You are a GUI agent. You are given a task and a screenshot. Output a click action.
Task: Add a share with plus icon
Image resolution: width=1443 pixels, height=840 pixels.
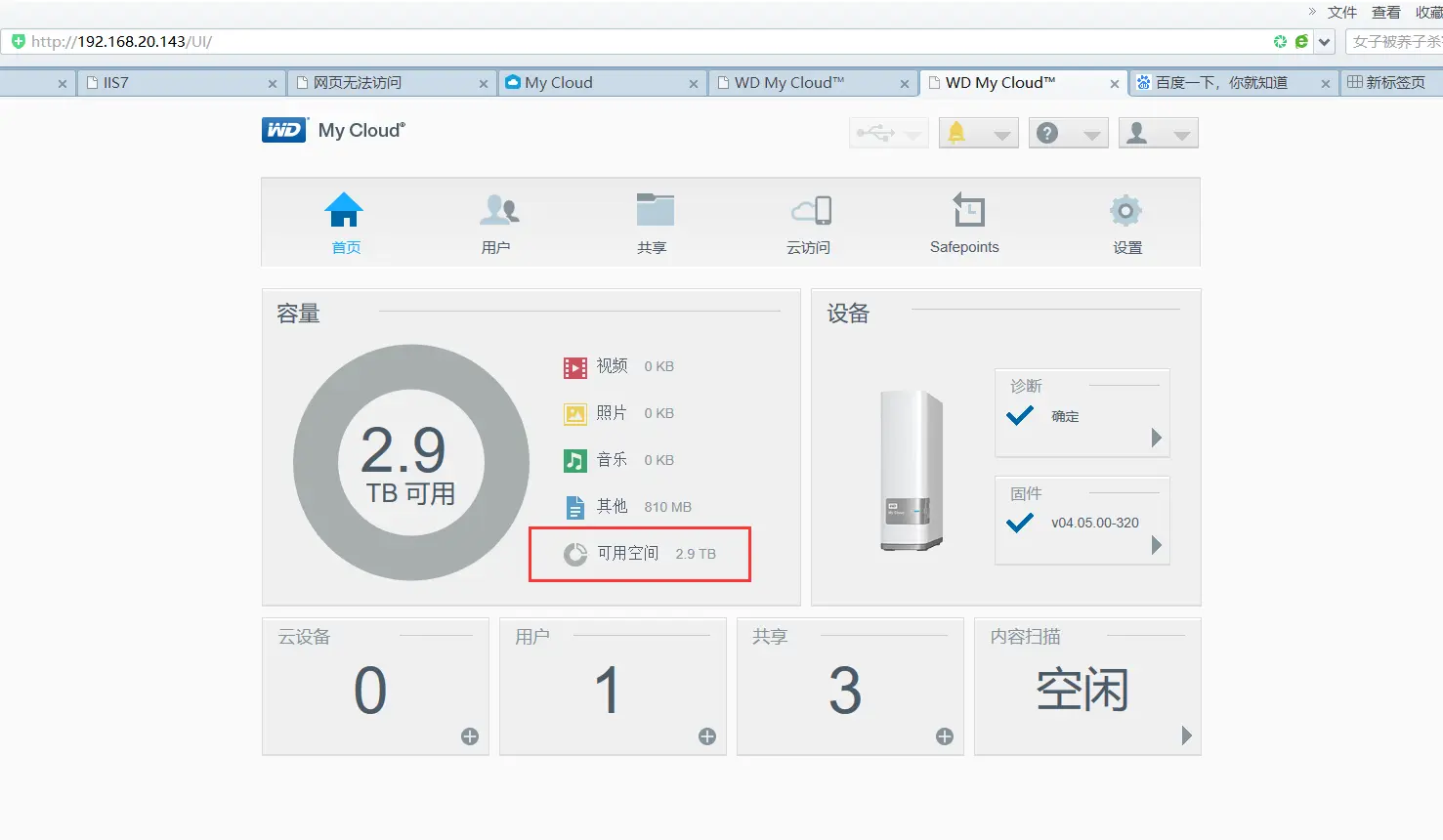coord(945,736)
